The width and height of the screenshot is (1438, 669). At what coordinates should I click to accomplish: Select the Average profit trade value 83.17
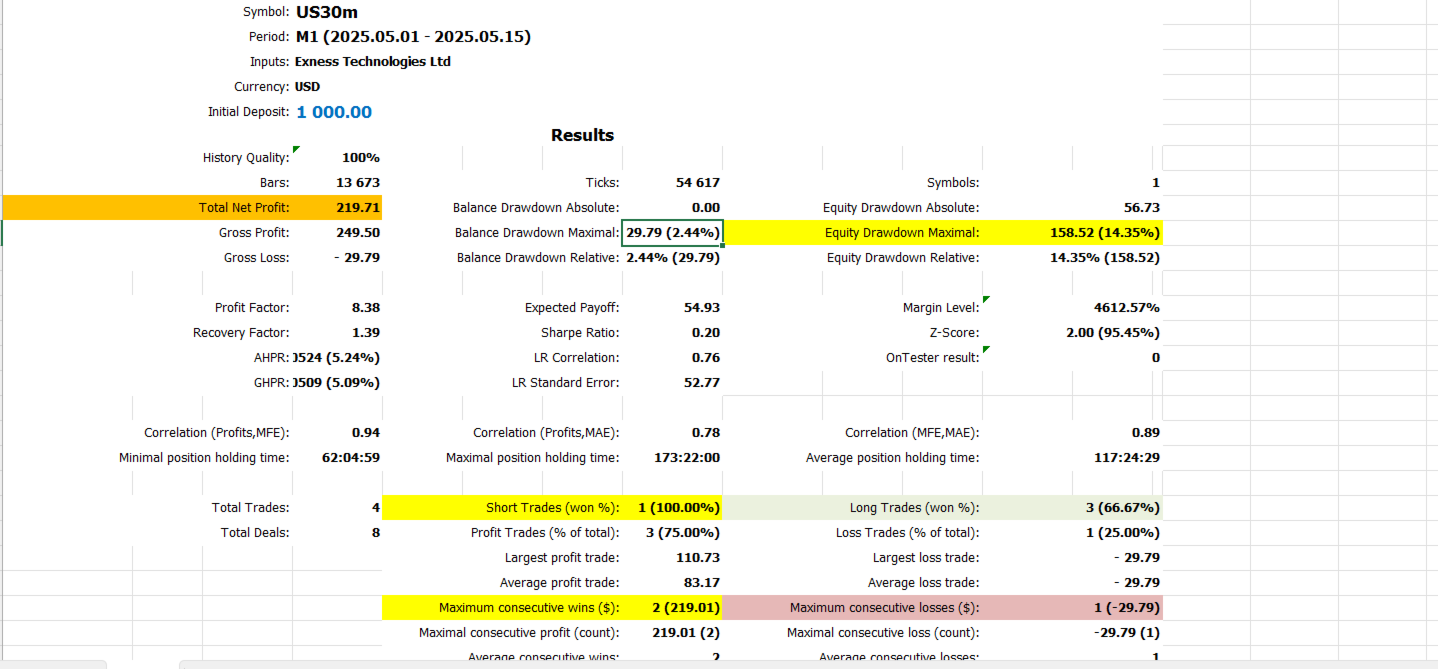coord(702,583)
